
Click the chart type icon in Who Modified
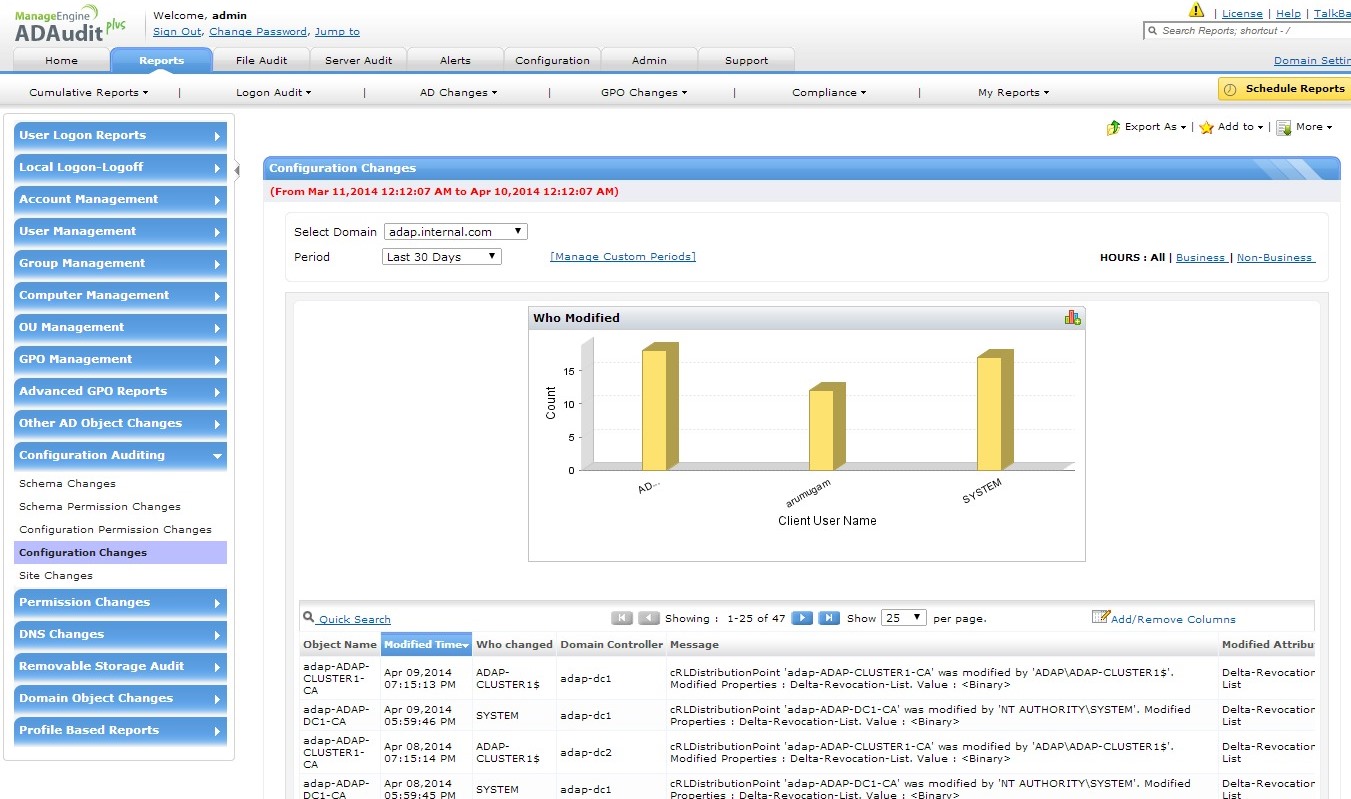pyautogui.click(x=1072, y=317)
